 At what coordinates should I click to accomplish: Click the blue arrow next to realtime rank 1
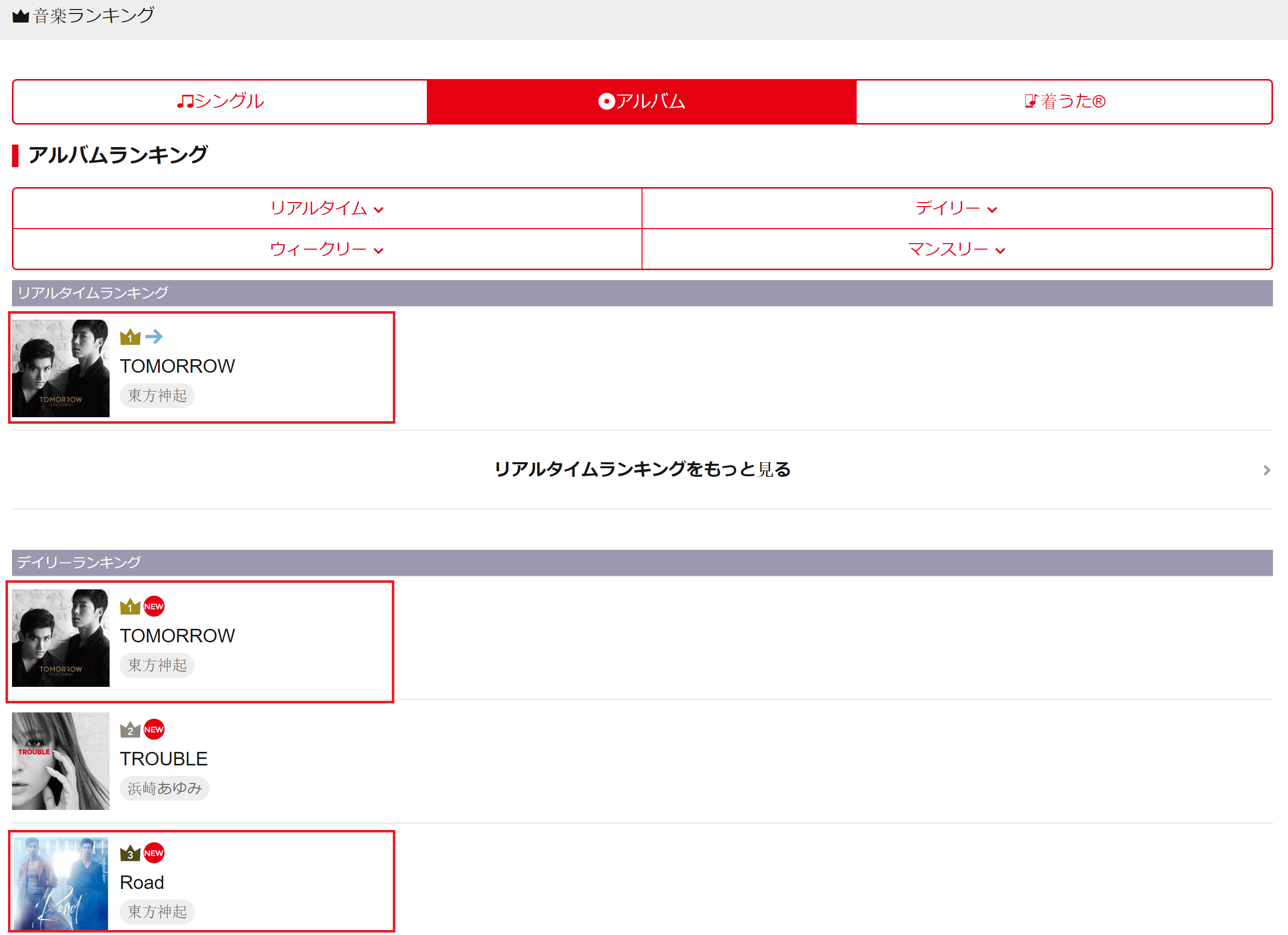[154, 337]
